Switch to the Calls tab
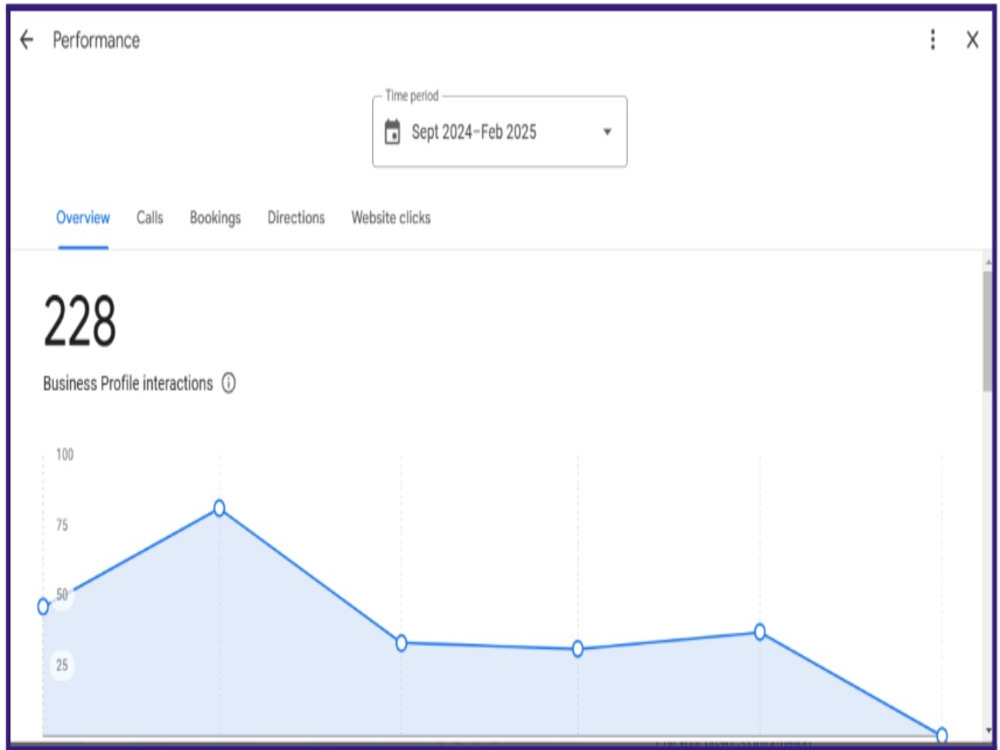This screenshot has width=1000, height=750. (150, 218)
